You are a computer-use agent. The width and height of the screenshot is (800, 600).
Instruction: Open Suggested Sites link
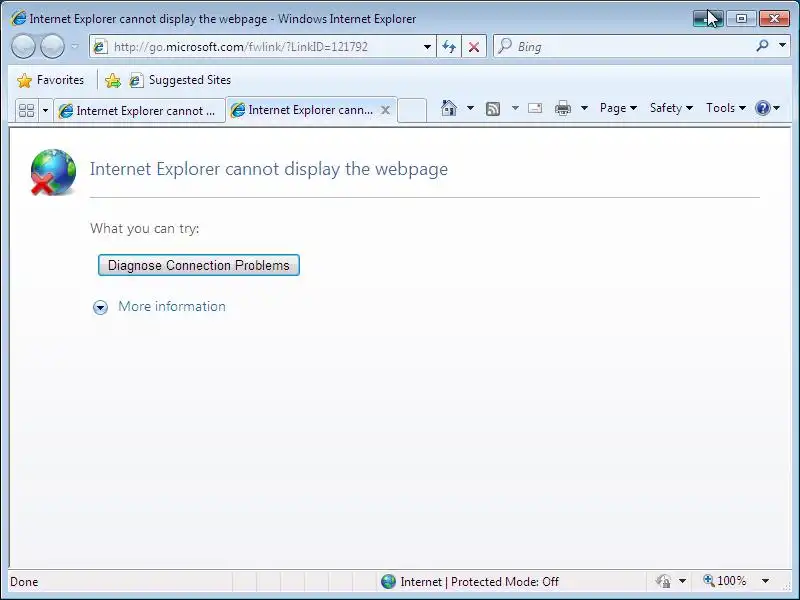coord(180,80)
